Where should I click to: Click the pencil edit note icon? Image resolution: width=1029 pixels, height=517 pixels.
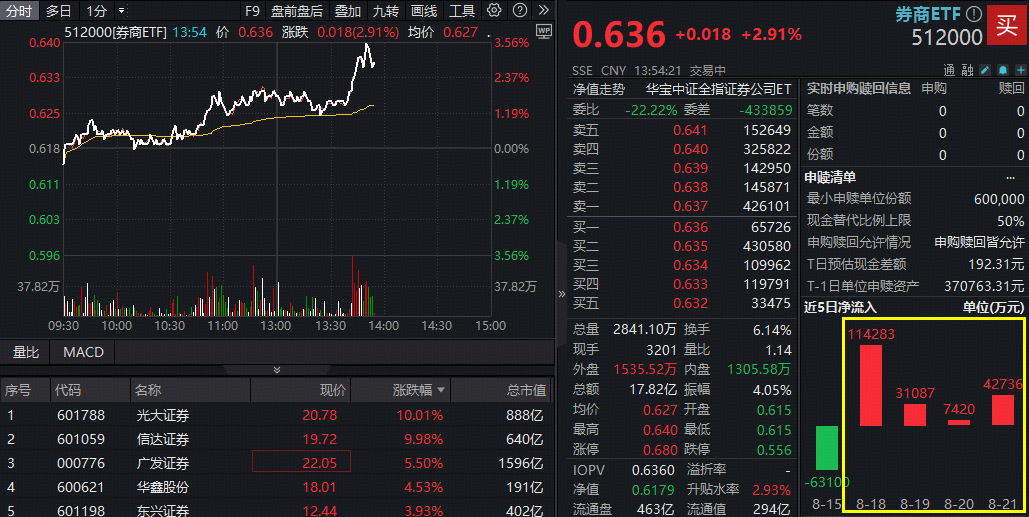(x=984, y=71)
